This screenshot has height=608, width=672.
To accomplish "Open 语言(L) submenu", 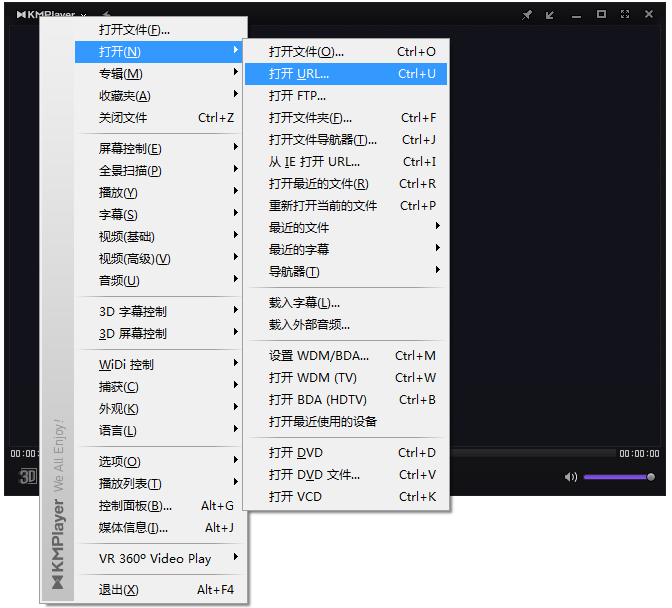I will pyautogui.click(x=159, y=430).
